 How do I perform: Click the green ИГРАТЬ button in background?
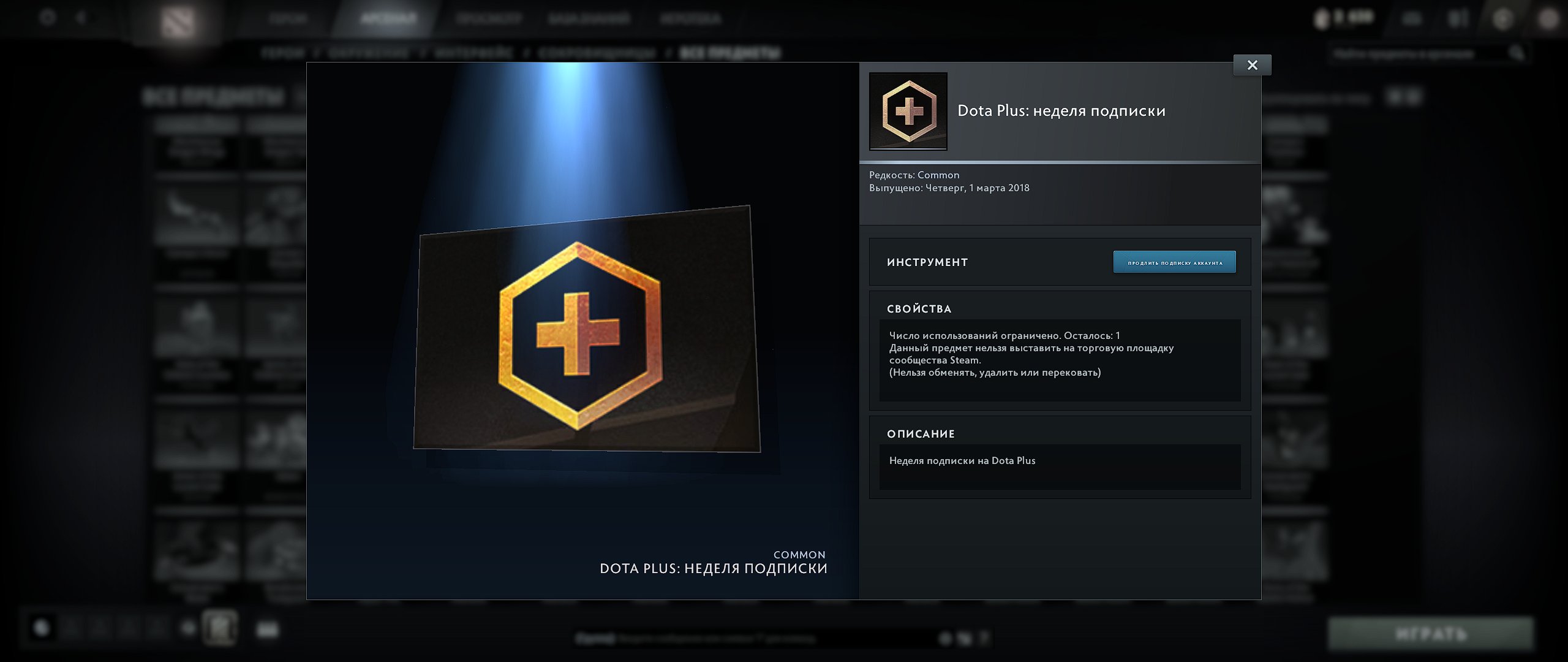pos(1431,633)
